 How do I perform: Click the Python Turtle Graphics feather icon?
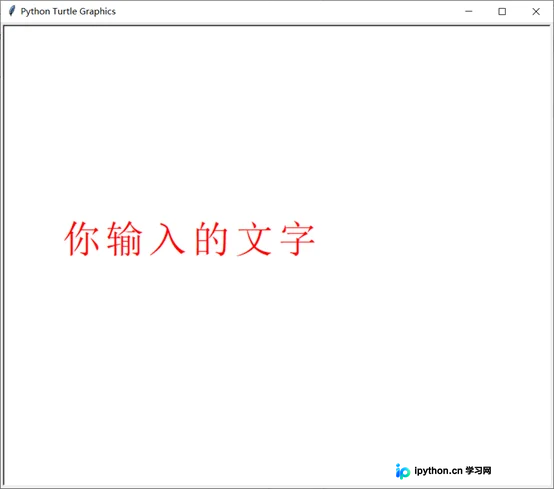12,11
